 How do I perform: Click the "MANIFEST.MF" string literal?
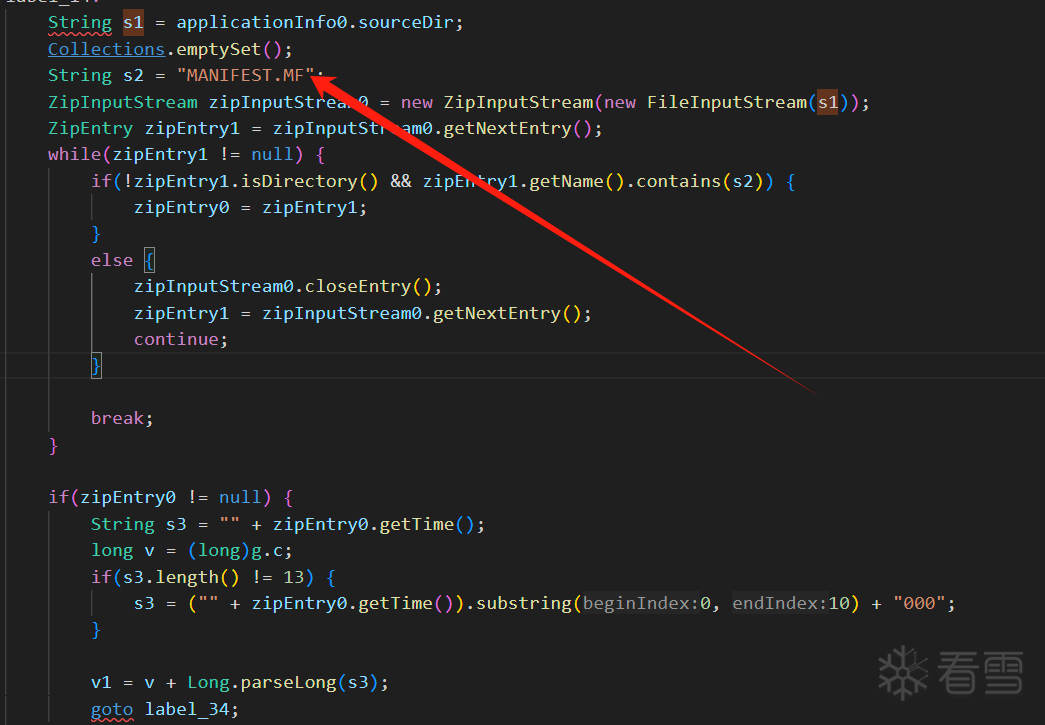[x=245, y=75]
